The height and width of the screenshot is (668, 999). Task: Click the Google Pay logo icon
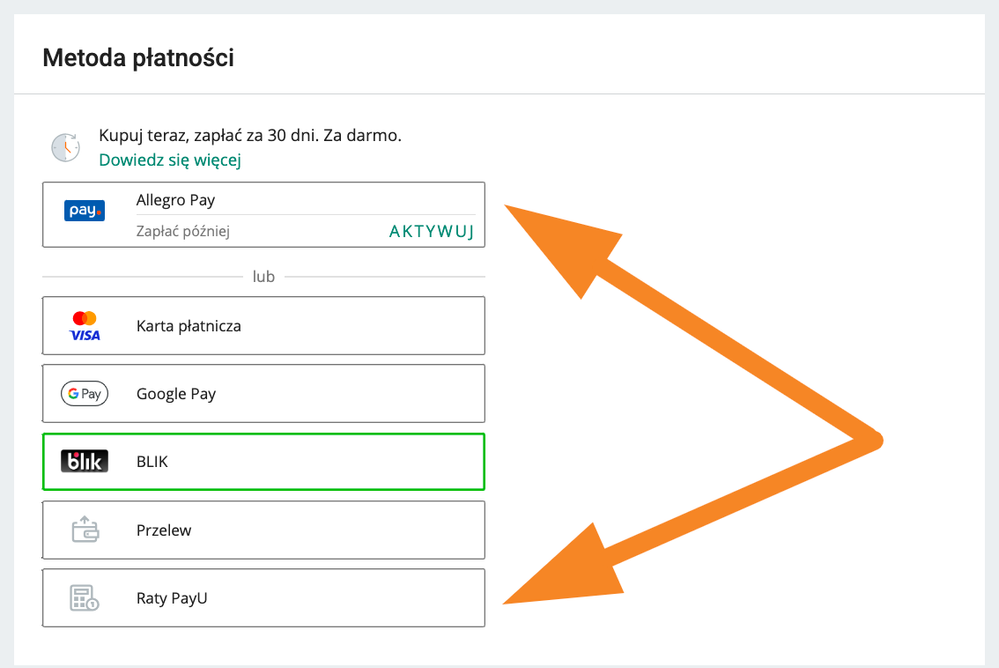pyautogui.click(x=85, y=393)
